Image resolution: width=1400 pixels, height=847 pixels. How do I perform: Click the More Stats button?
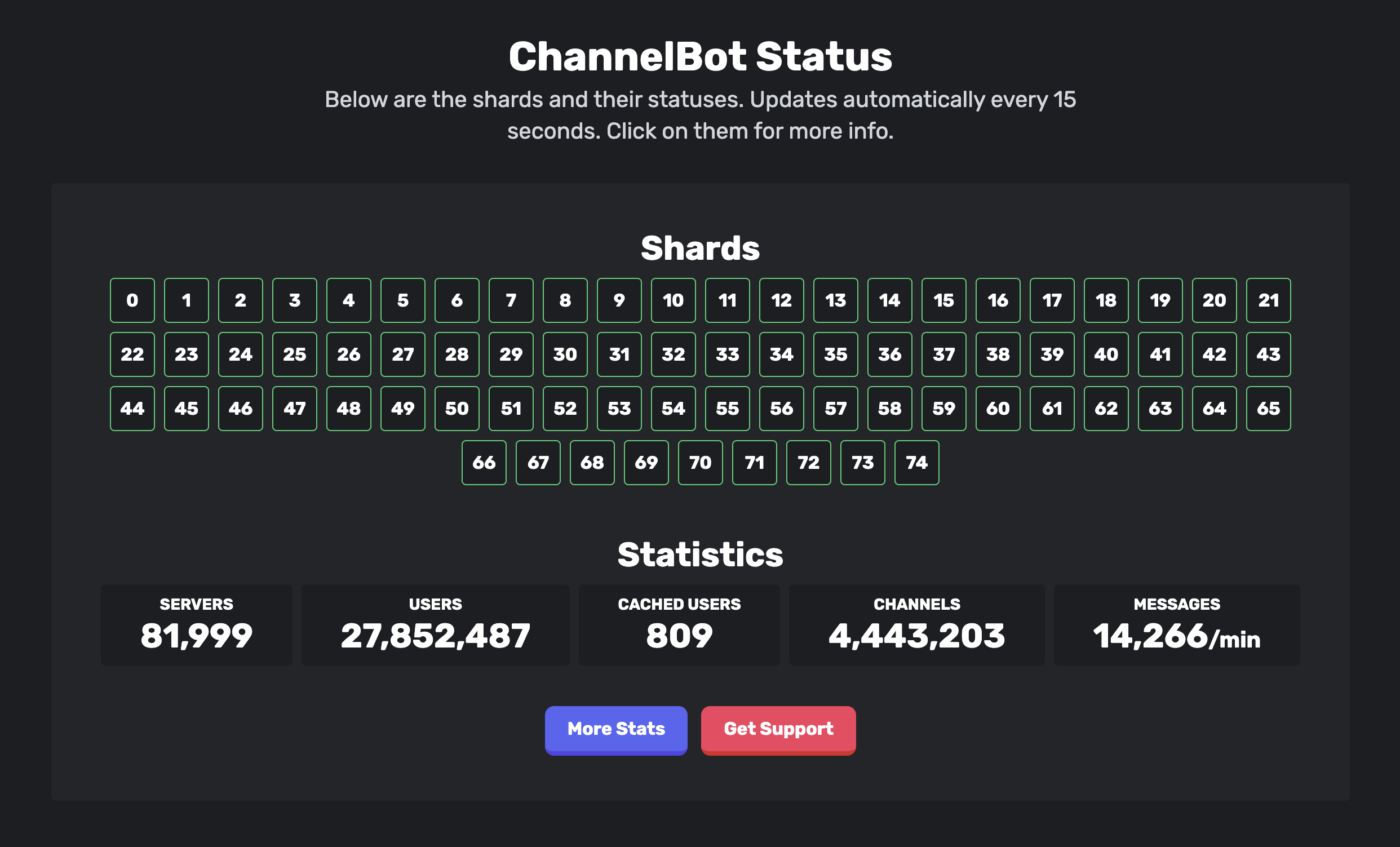pyautogui.click(x=616, y=729)
